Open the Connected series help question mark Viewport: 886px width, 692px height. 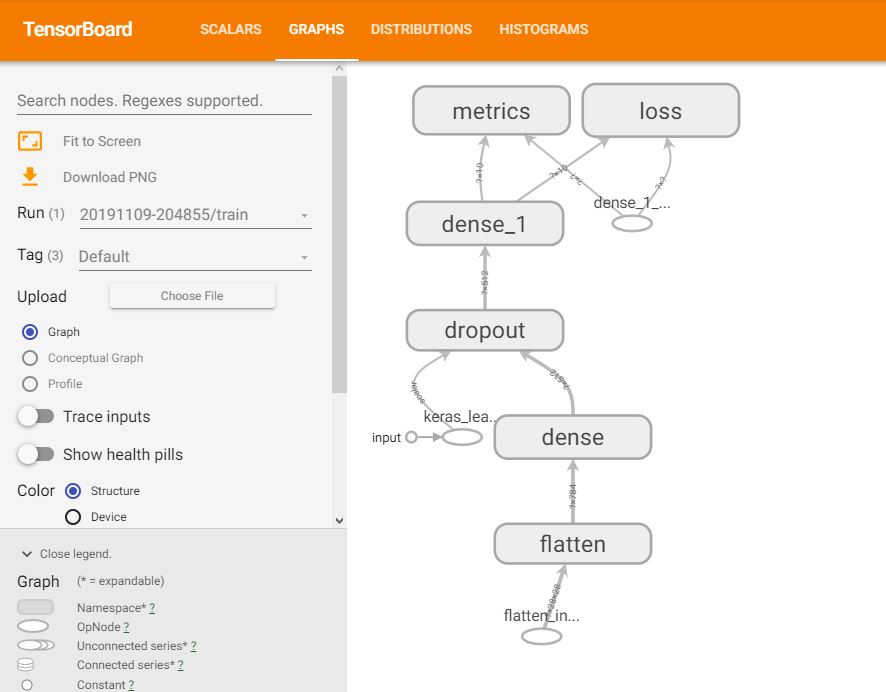[180, 665]
